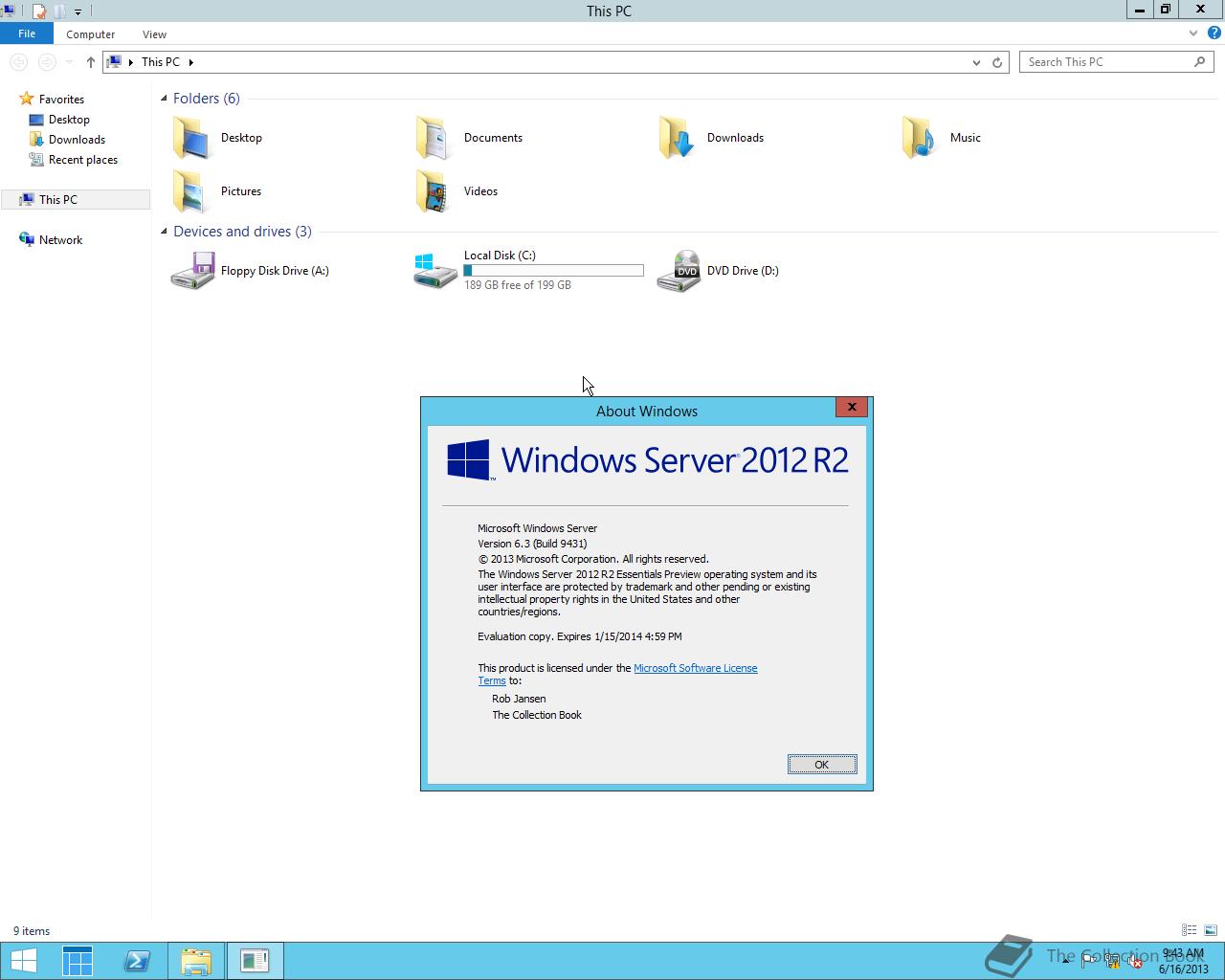Open the File menu
This screenshot has height=980, width=1225.
pyautogui.click(x=27, y=33)
